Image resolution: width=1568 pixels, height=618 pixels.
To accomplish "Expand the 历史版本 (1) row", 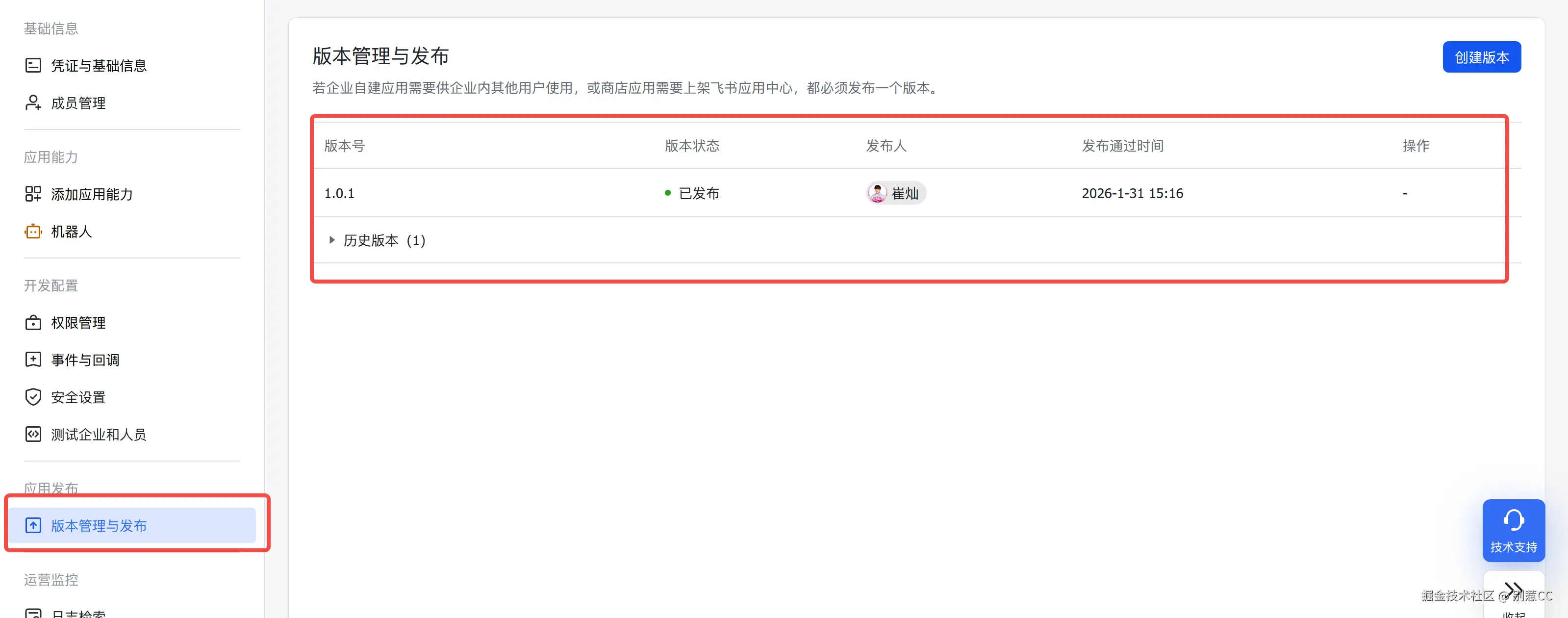I will coord(332,240).
